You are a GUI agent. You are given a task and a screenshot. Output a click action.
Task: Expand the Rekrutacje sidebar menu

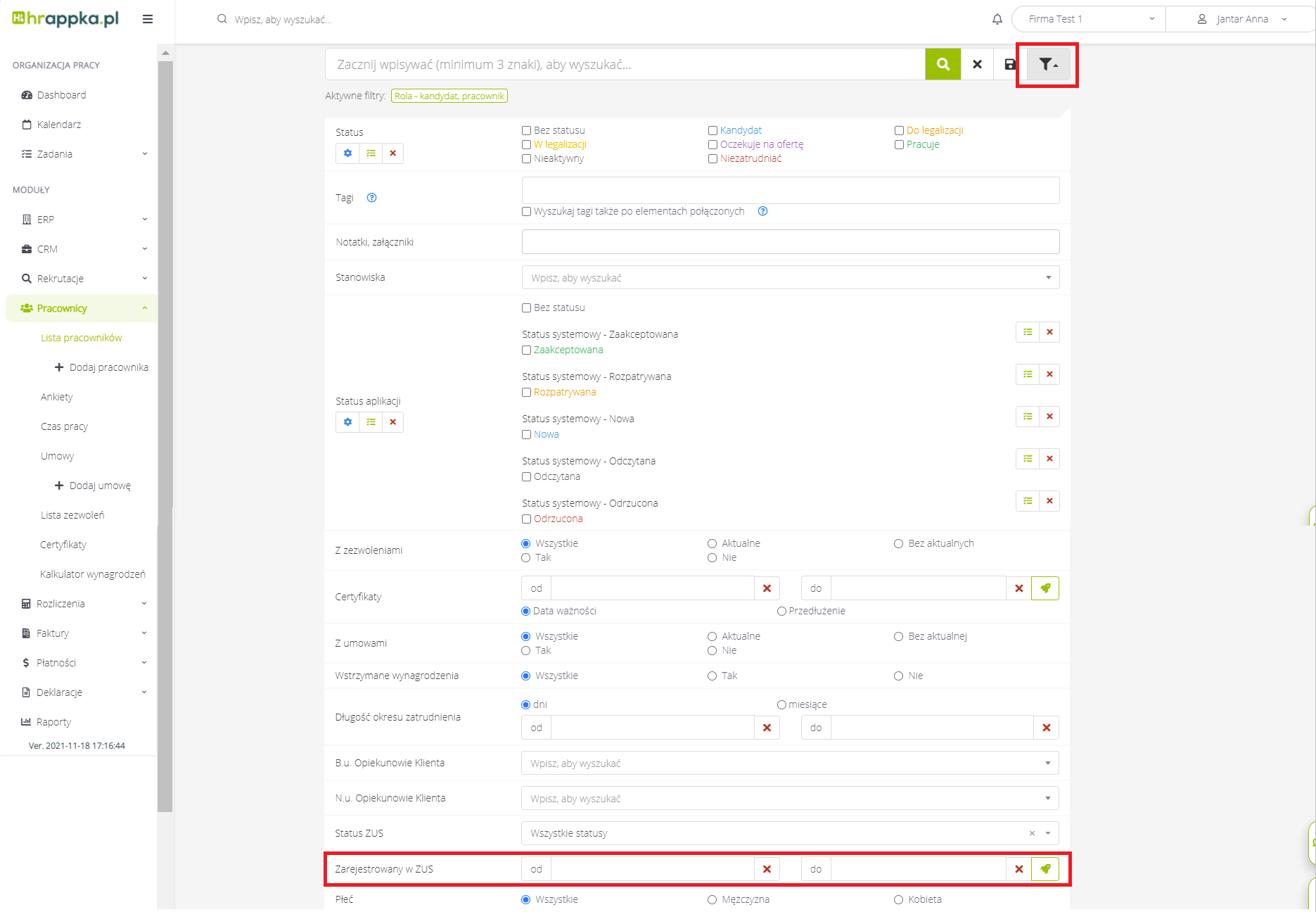click(83, 279)
